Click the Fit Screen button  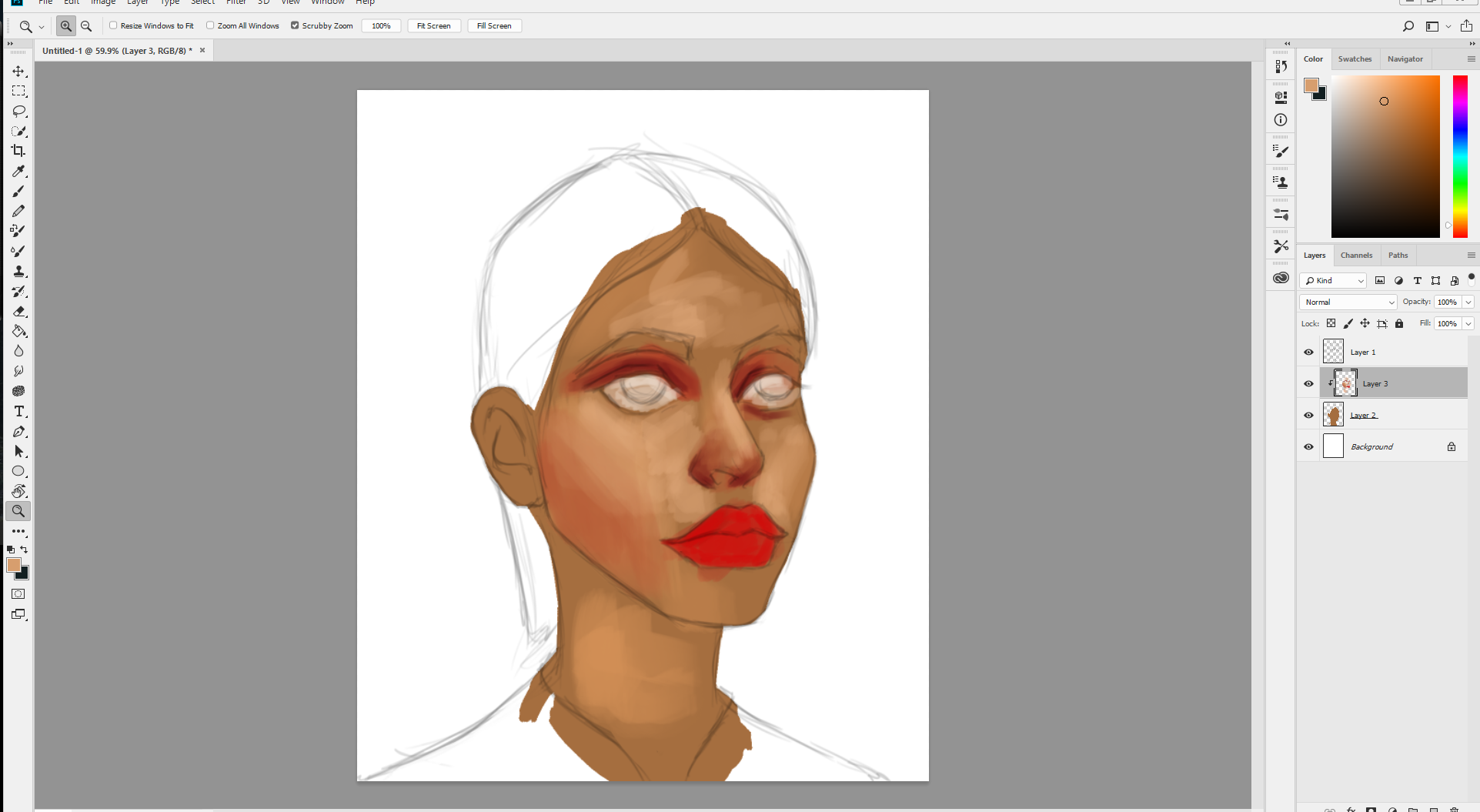434,25
